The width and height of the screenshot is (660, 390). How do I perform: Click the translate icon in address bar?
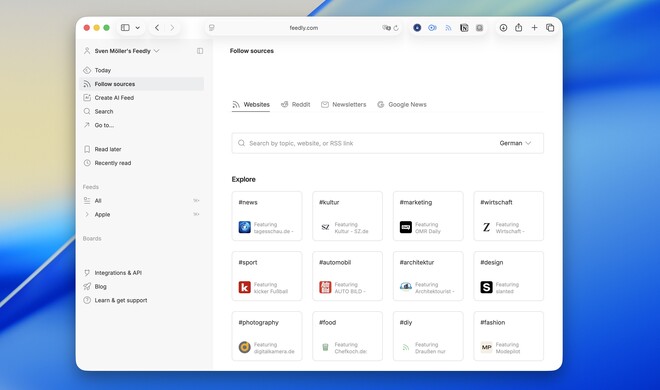click(386, 28)
